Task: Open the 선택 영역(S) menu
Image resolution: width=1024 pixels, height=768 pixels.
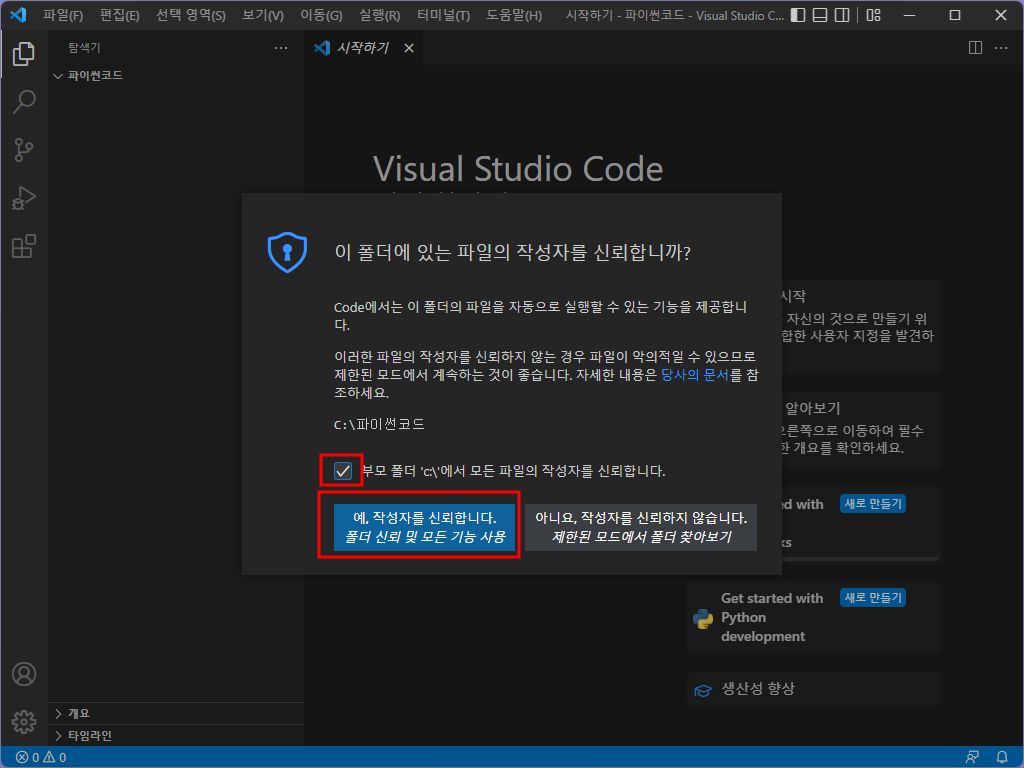Action: 190,15
